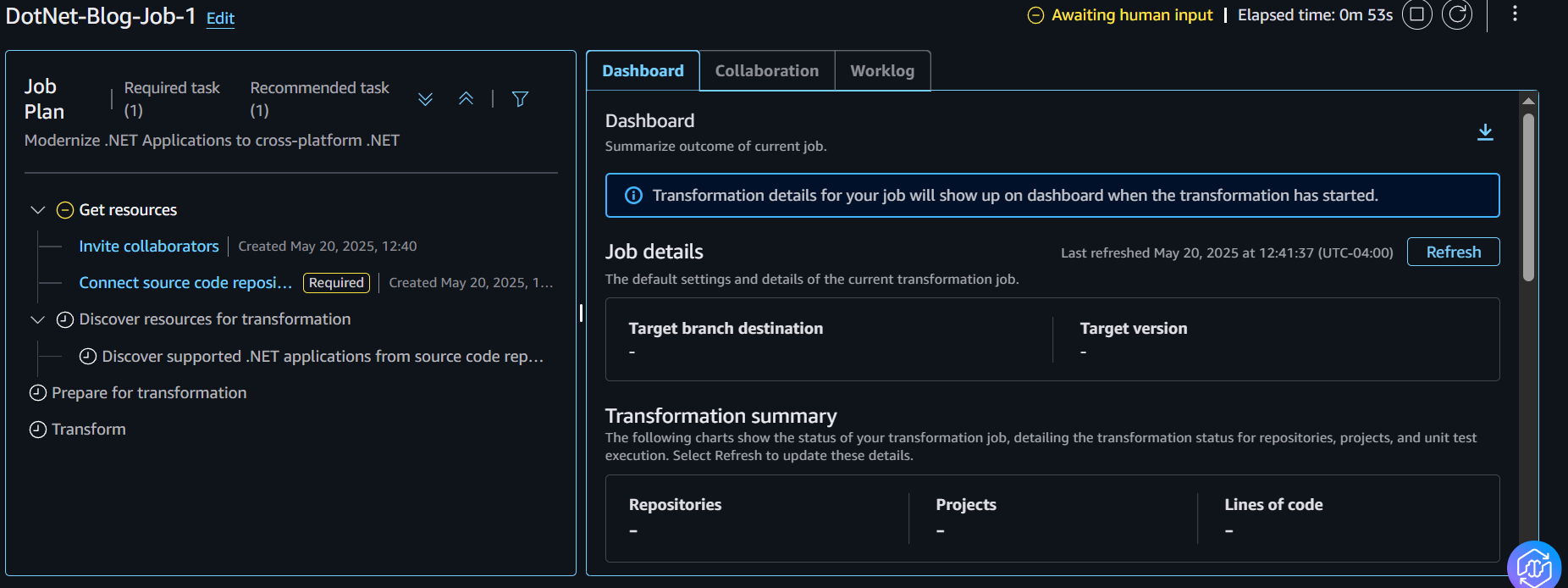The height and width of the screenshot is (588, 1568).
Task: Click the clock icon beside Transform
Action: coord(38,430)
